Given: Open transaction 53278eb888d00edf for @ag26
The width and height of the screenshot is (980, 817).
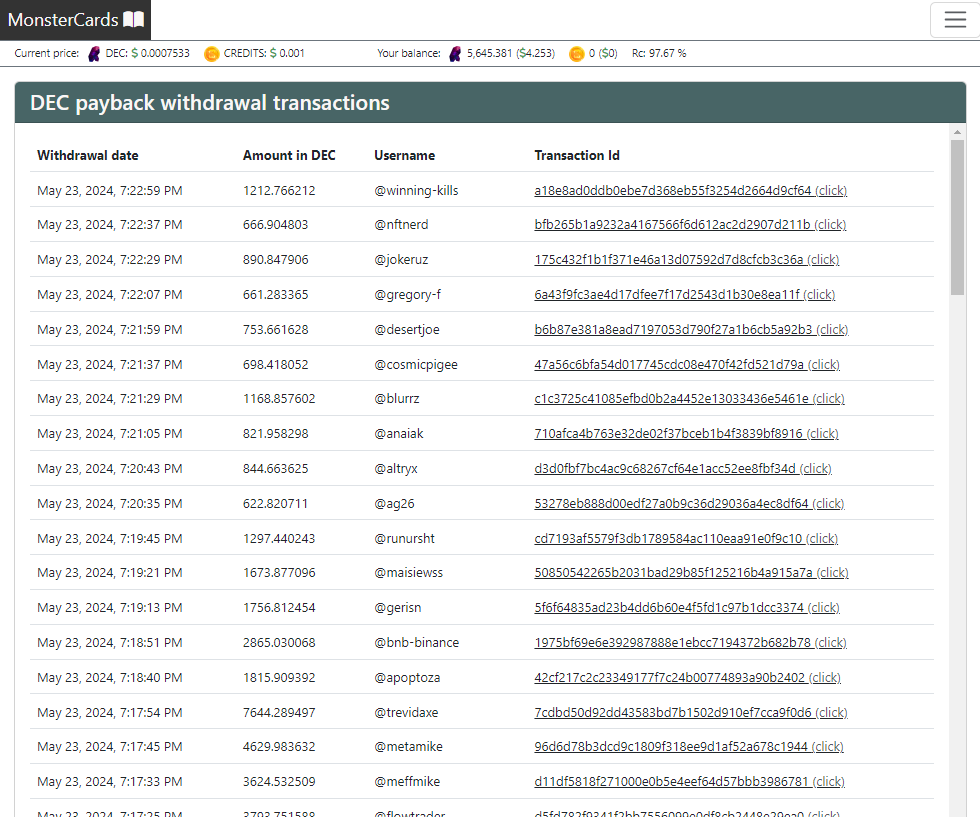Looking at the screenshot, I should click(x=689, y=504).
